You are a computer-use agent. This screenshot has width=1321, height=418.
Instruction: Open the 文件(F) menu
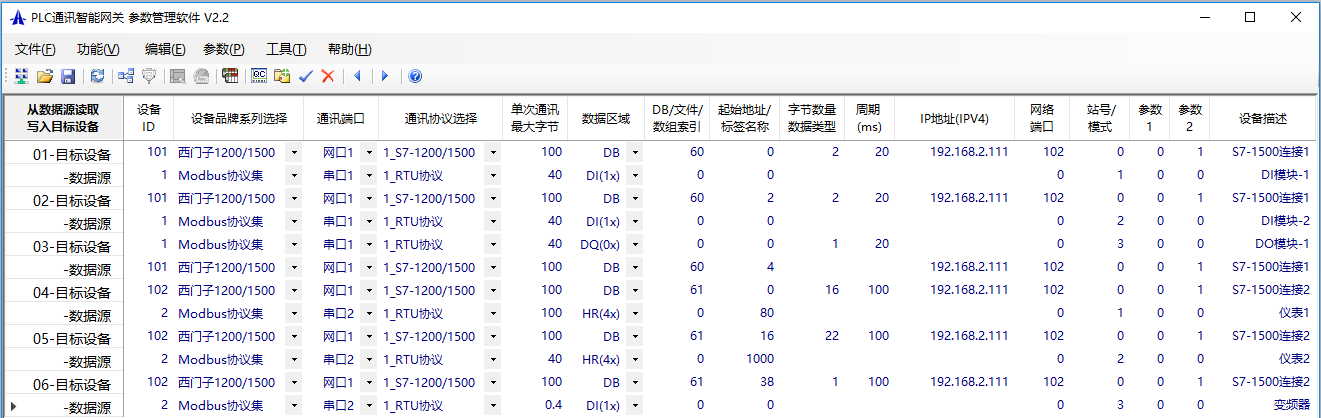(35, 49)
